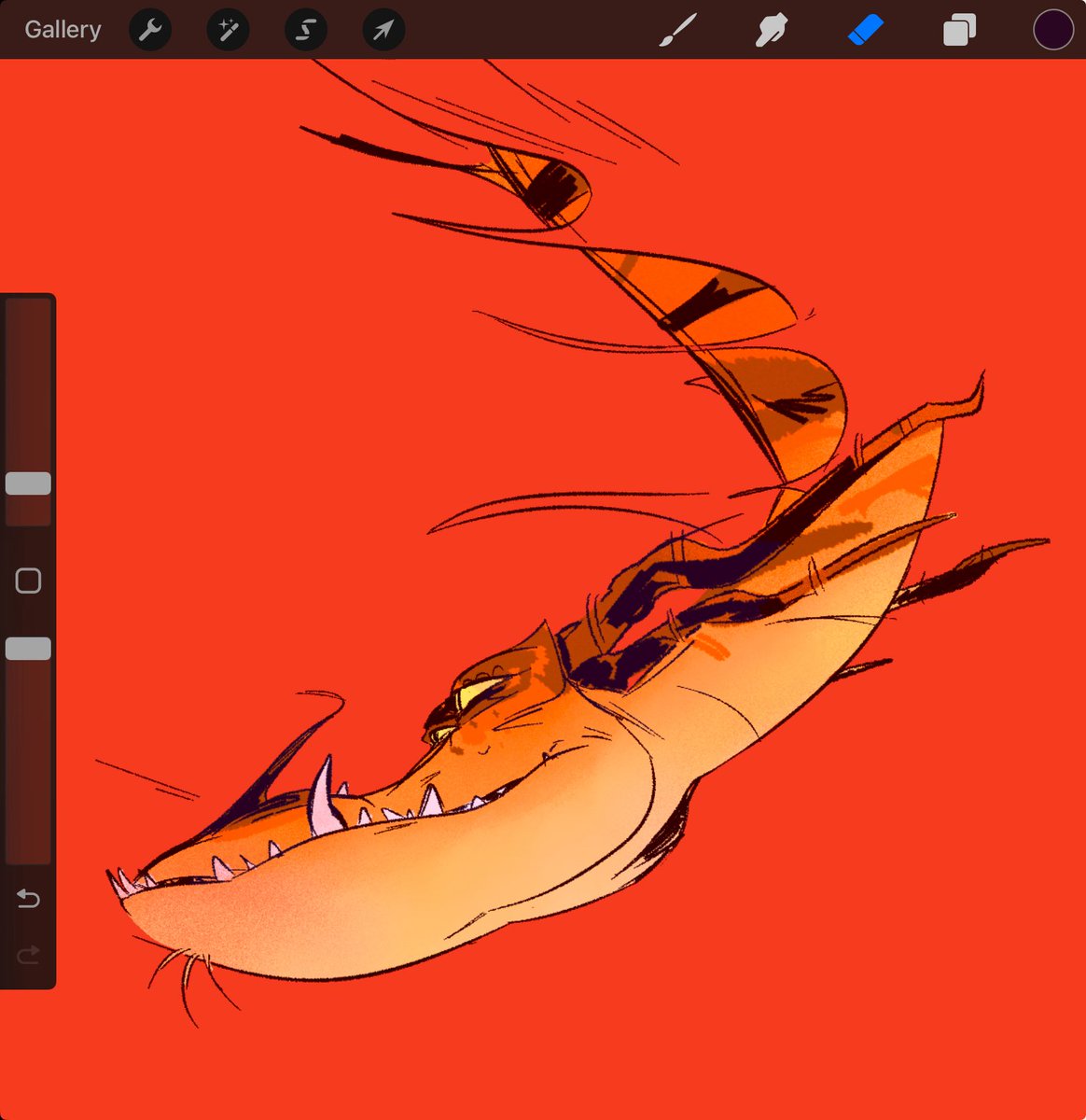Click the brush size slider handle

pos(28,483)
